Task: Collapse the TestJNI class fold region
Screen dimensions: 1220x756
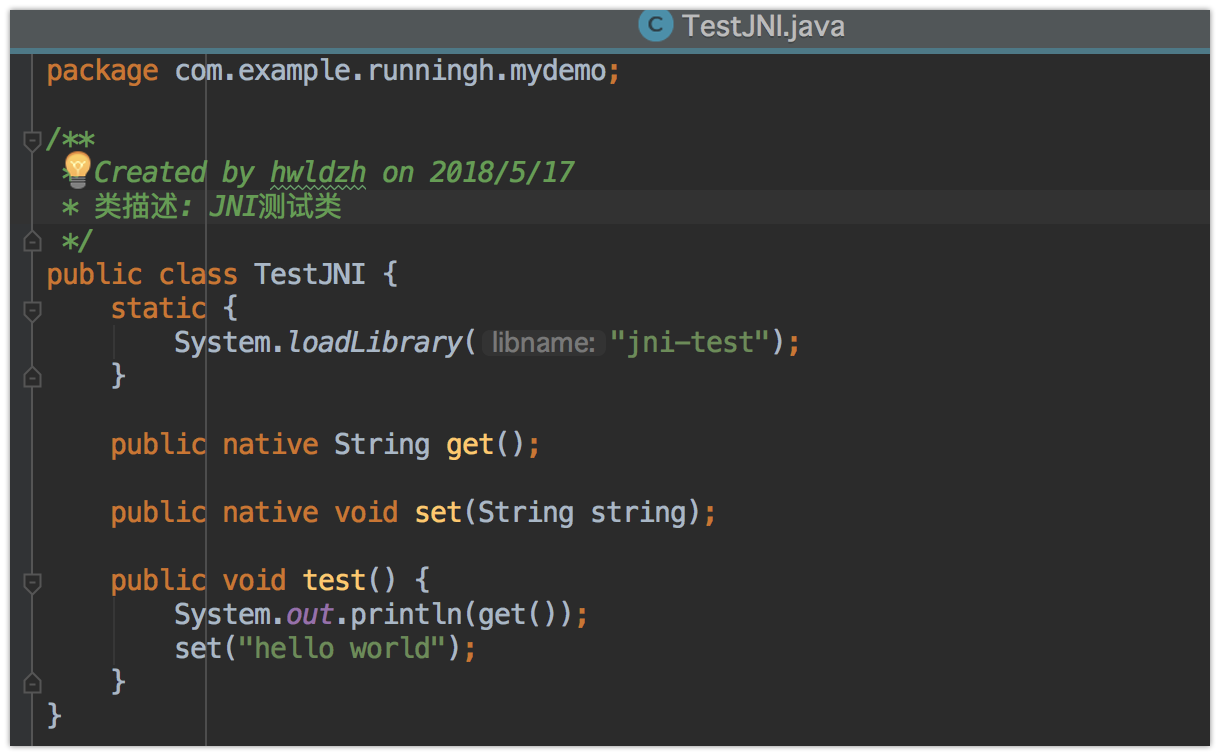Action: coord(31,273)
